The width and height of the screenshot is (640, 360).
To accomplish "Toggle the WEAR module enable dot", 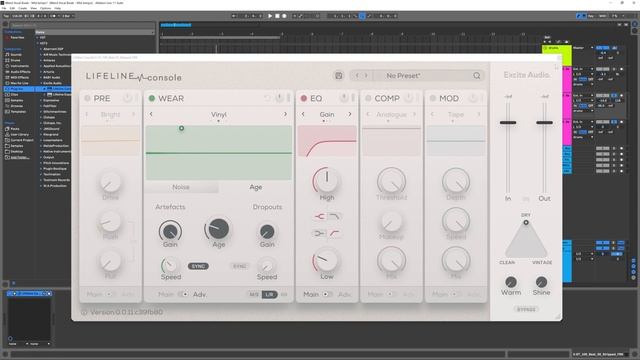I will (x=152, y=98).
